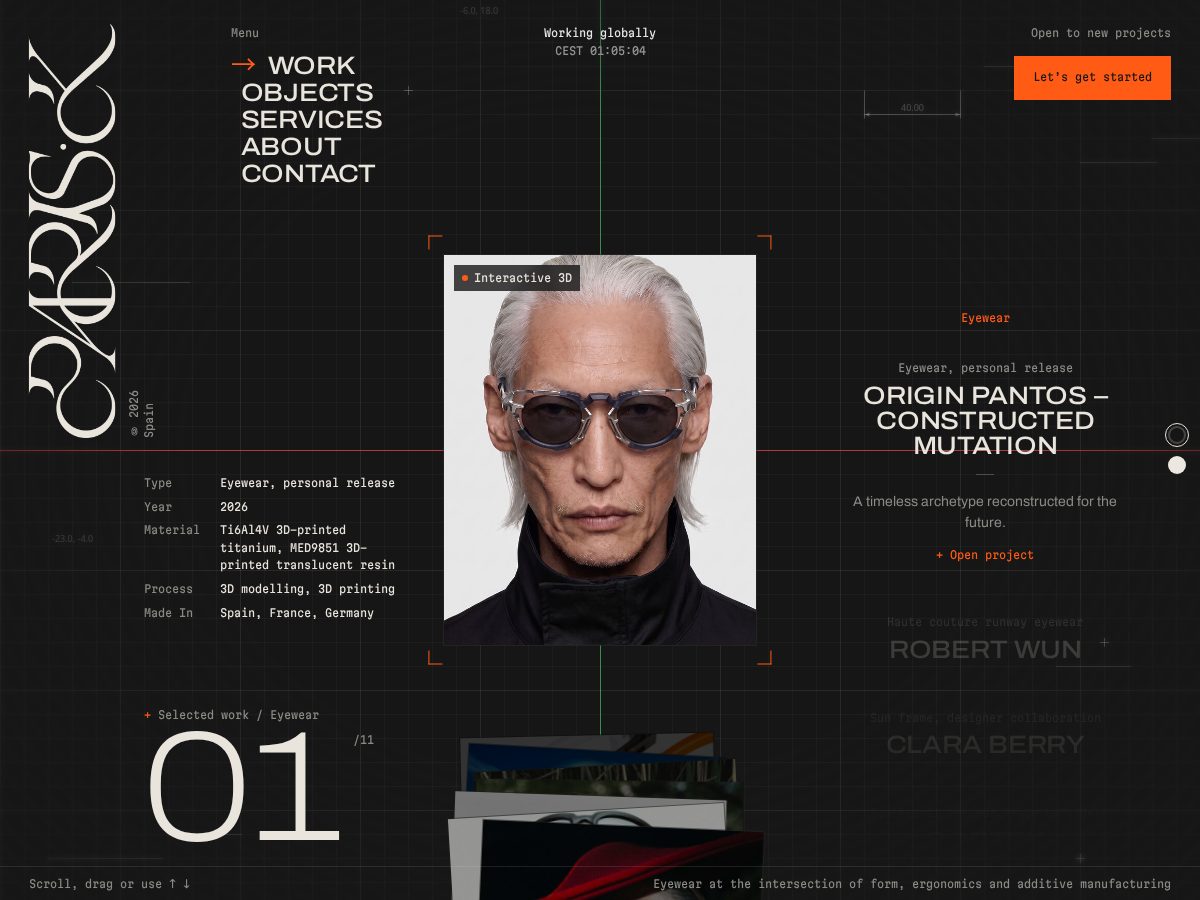The width and height of the screenshot is (1200, 900).
Task: Select the CLARA BERRY project title
Action: [x=985, y=745]
